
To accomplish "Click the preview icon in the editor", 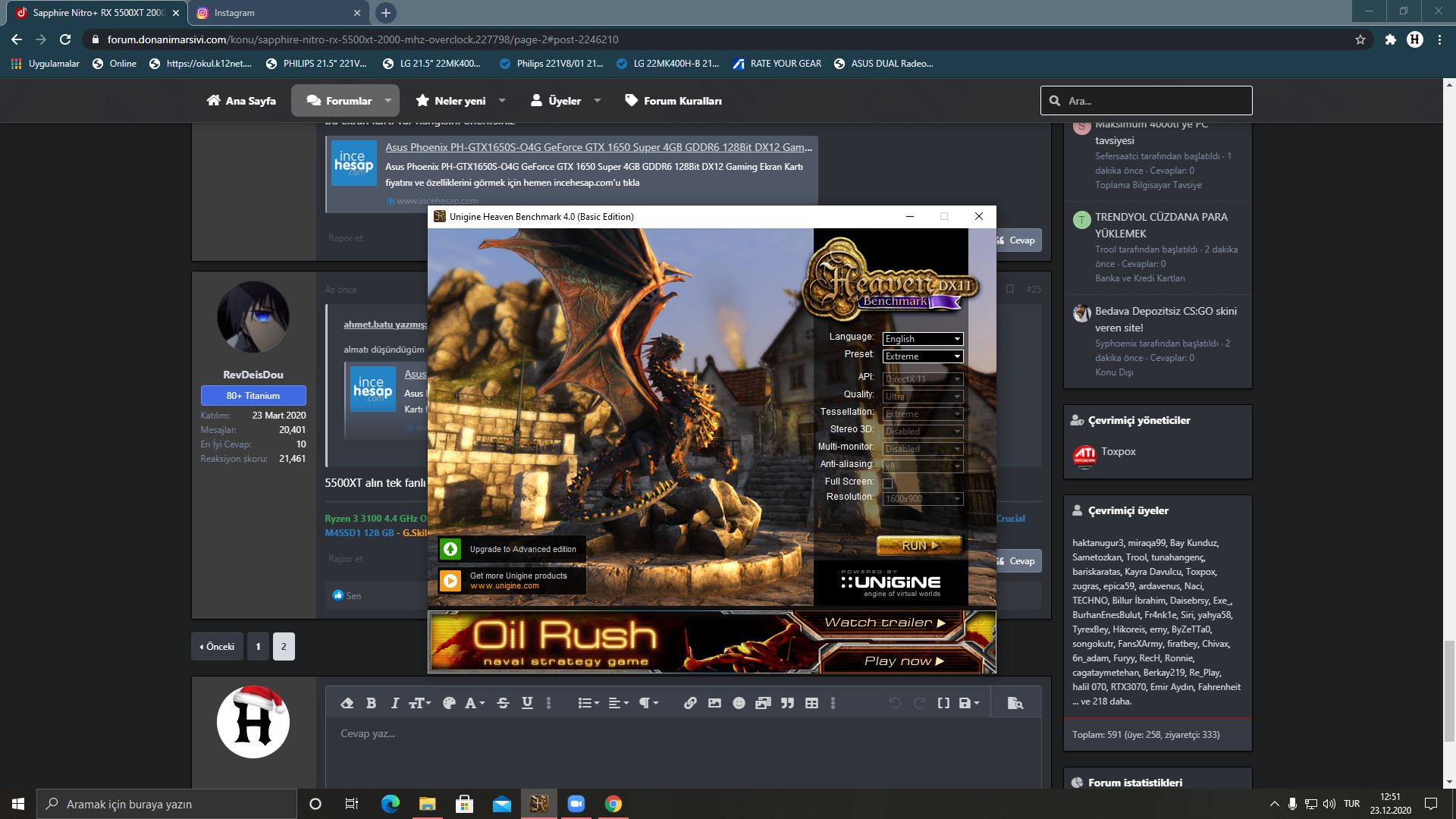I will [x=1015, y=703].
